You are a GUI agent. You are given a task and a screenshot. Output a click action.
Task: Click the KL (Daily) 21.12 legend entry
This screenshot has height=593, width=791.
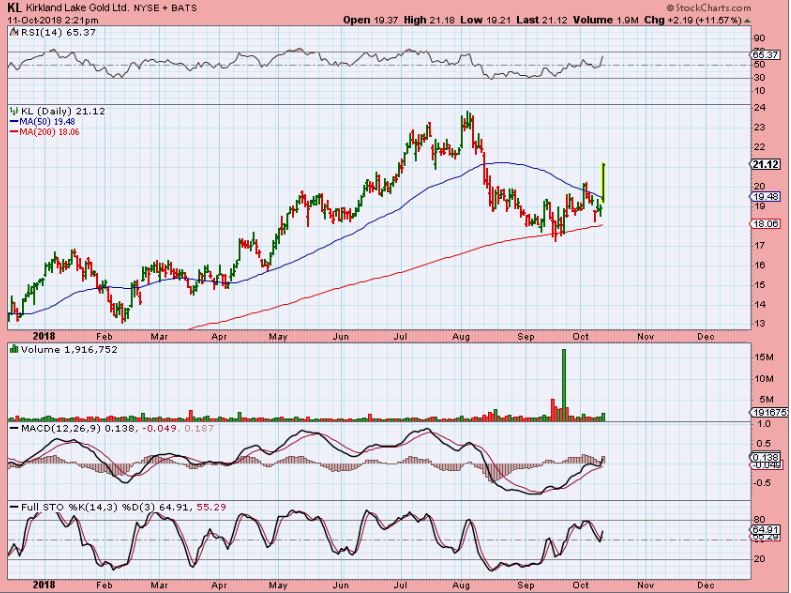tap(63, 111)
